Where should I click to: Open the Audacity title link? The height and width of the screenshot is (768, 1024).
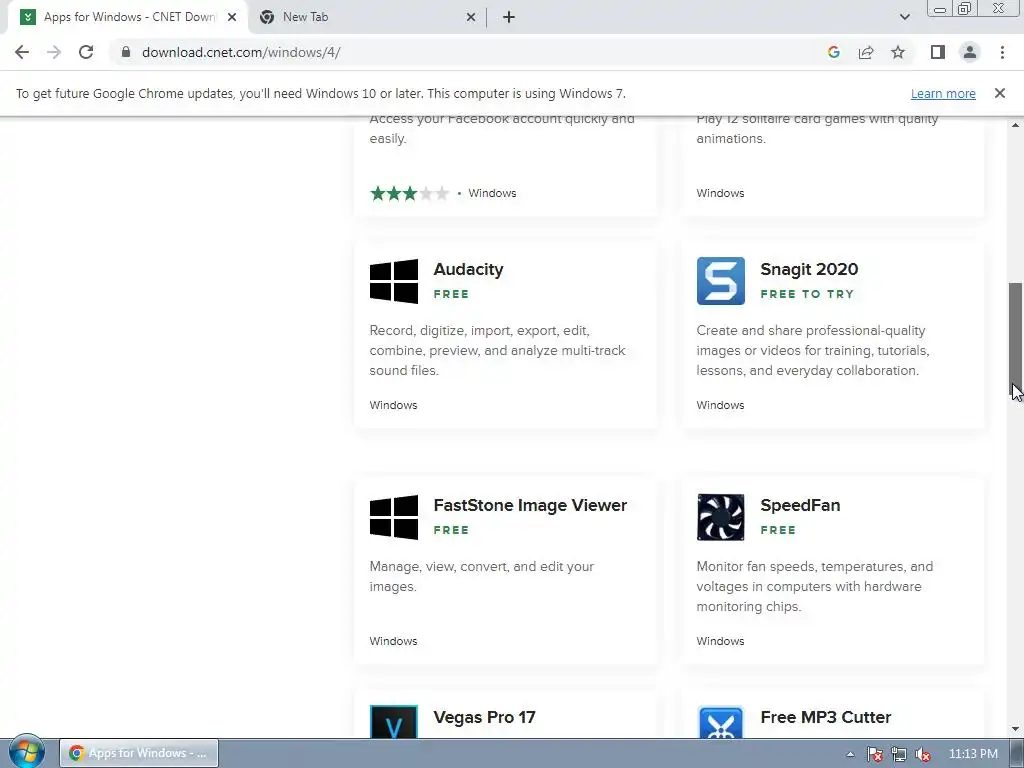click(x=468, y=269)
